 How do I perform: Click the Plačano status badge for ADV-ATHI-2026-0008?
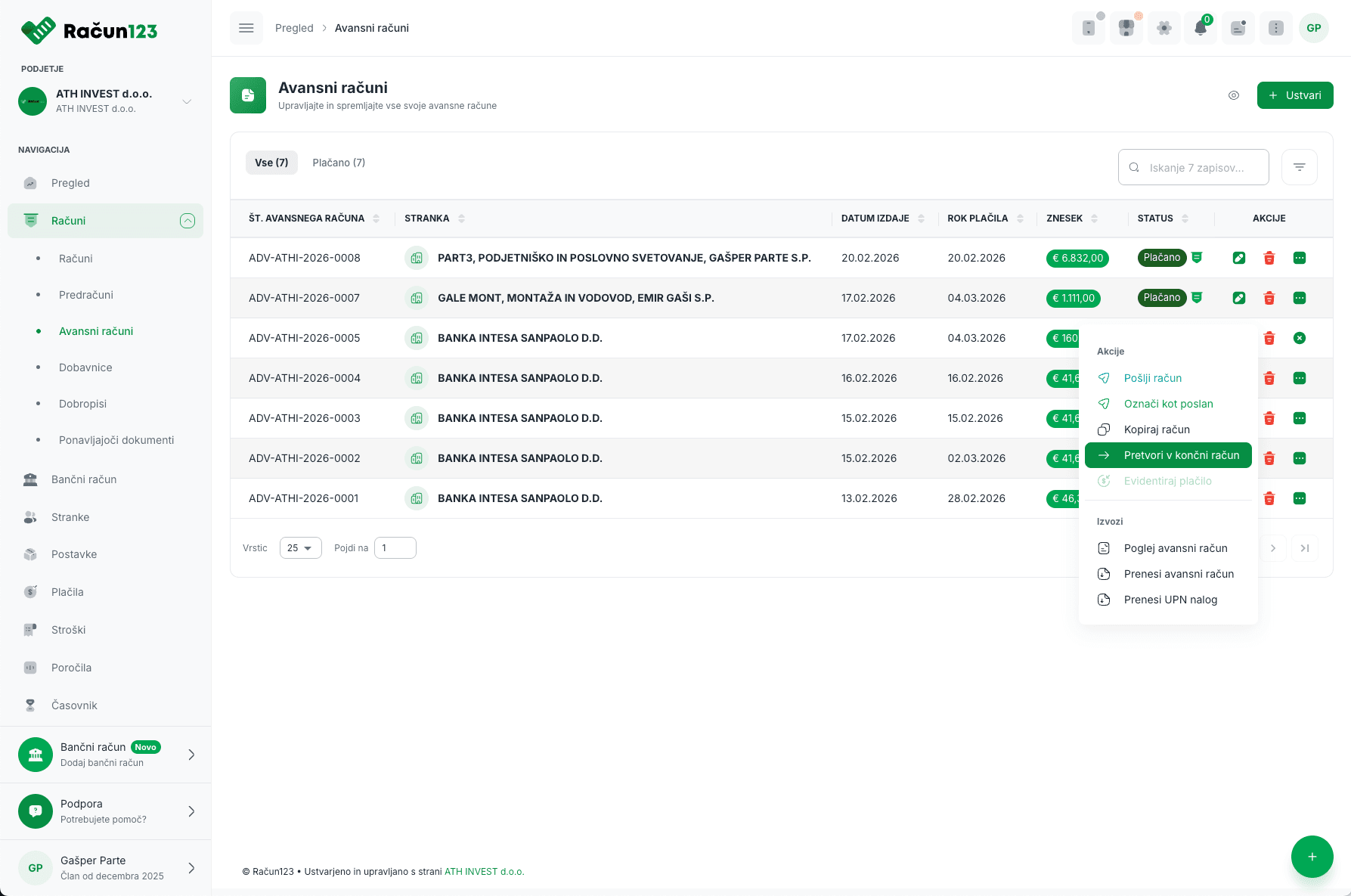click(x=1162, y=258)
